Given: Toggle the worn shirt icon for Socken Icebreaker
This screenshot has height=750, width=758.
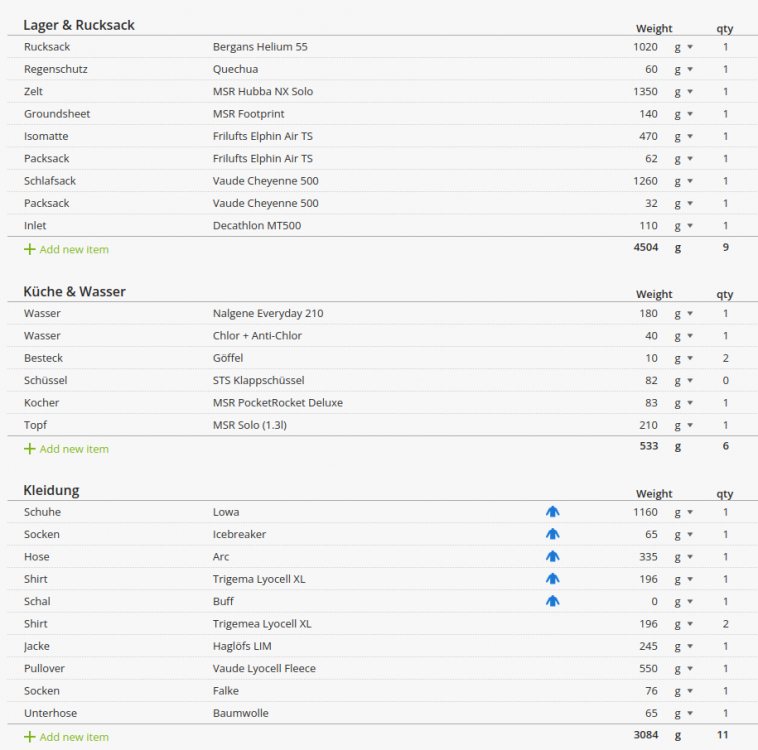Looking at the screenshot, I should coord(553,534).
